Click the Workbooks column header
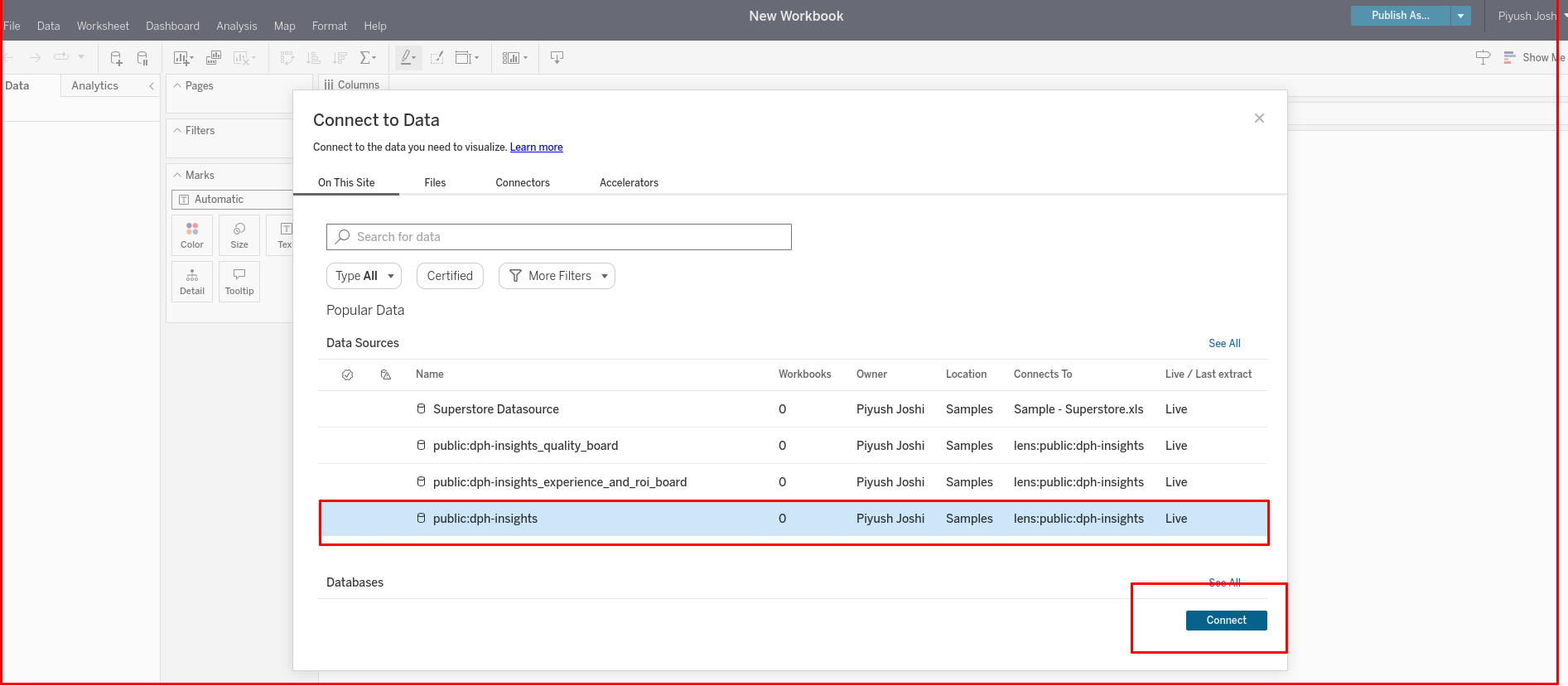The height and width of the screenshot is (686, 1568). click(804, 374)
